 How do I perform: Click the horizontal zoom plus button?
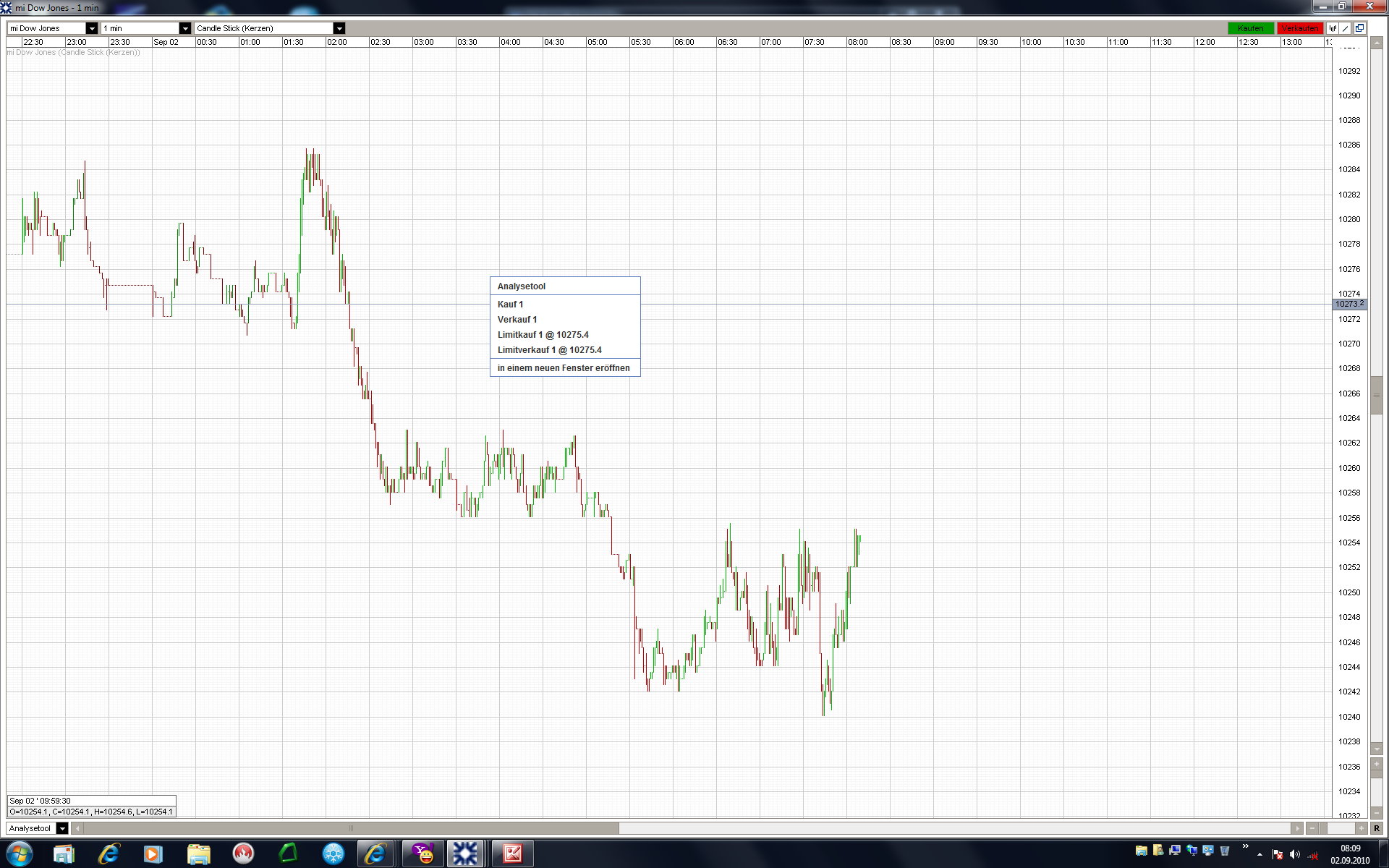point(1361,828)
